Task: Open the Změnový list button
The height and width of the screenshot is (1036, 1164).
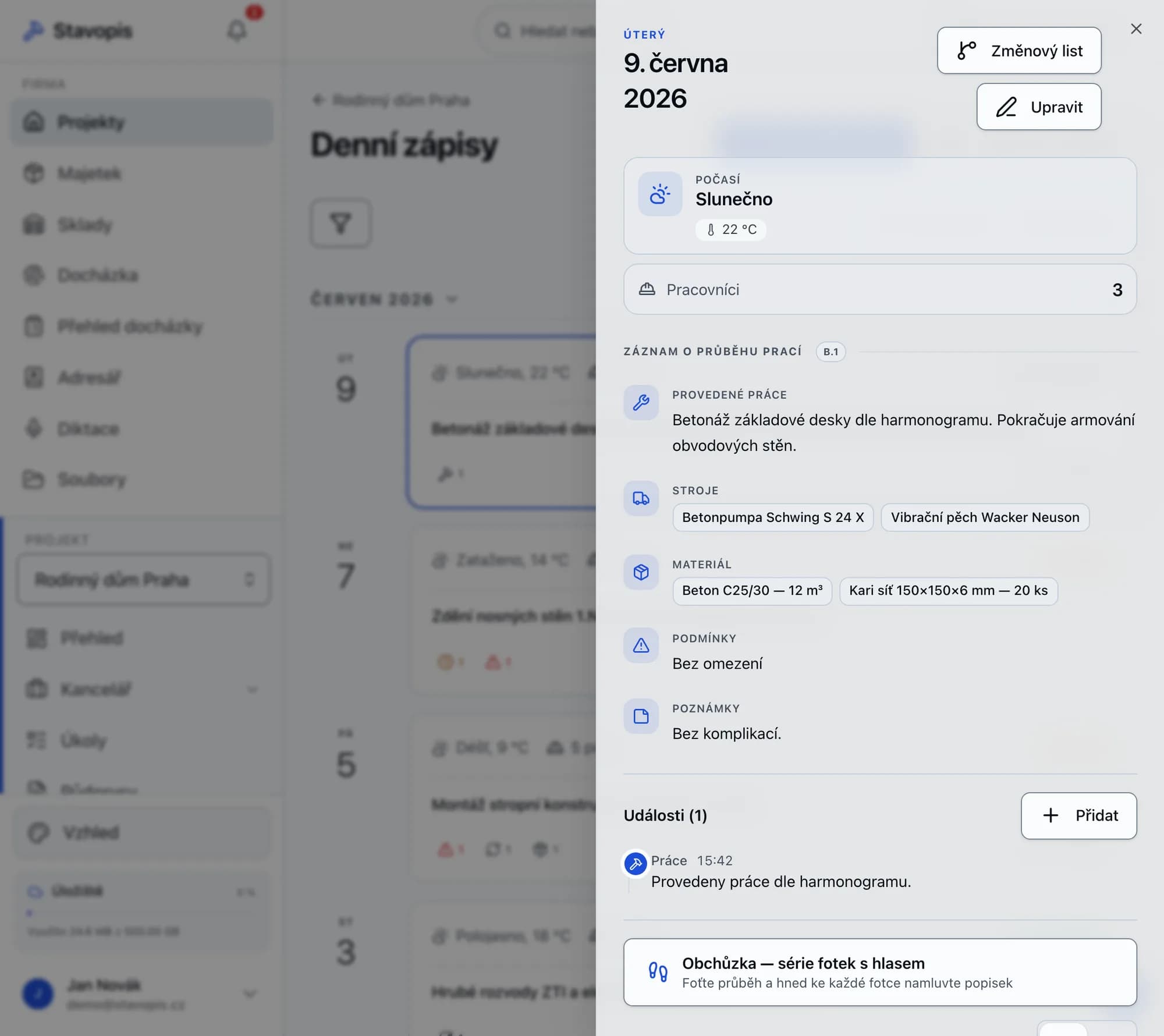Action: click(x=1018, y=51)
